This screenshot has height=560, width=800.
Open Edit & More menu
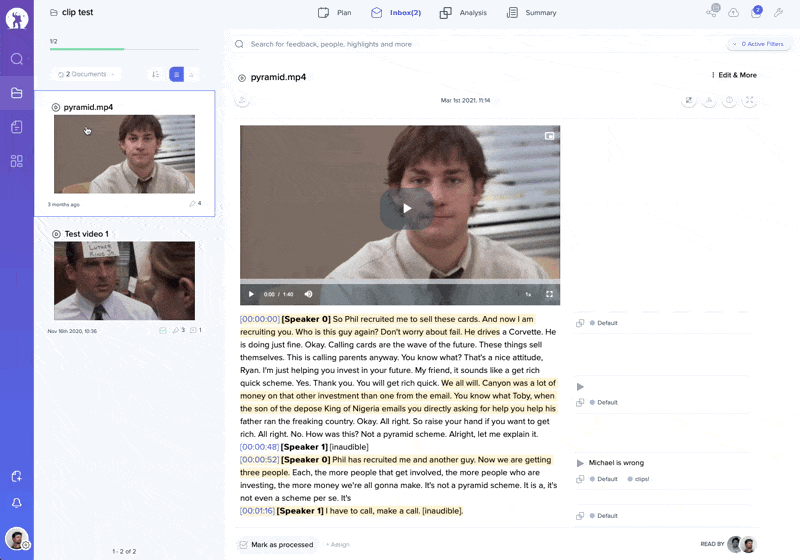(734, 75)
